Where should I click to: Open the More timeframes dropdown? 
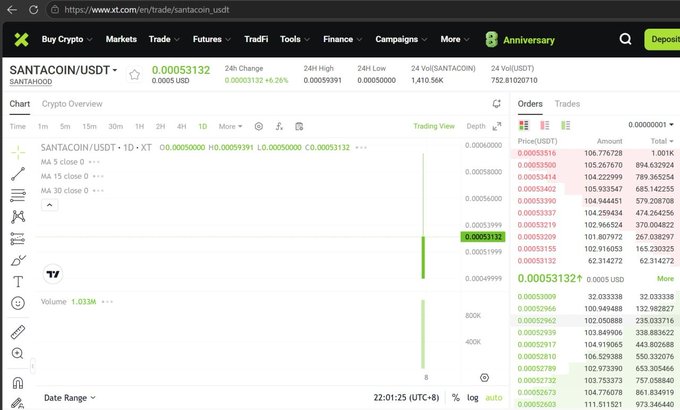click(x=230, y=127)
